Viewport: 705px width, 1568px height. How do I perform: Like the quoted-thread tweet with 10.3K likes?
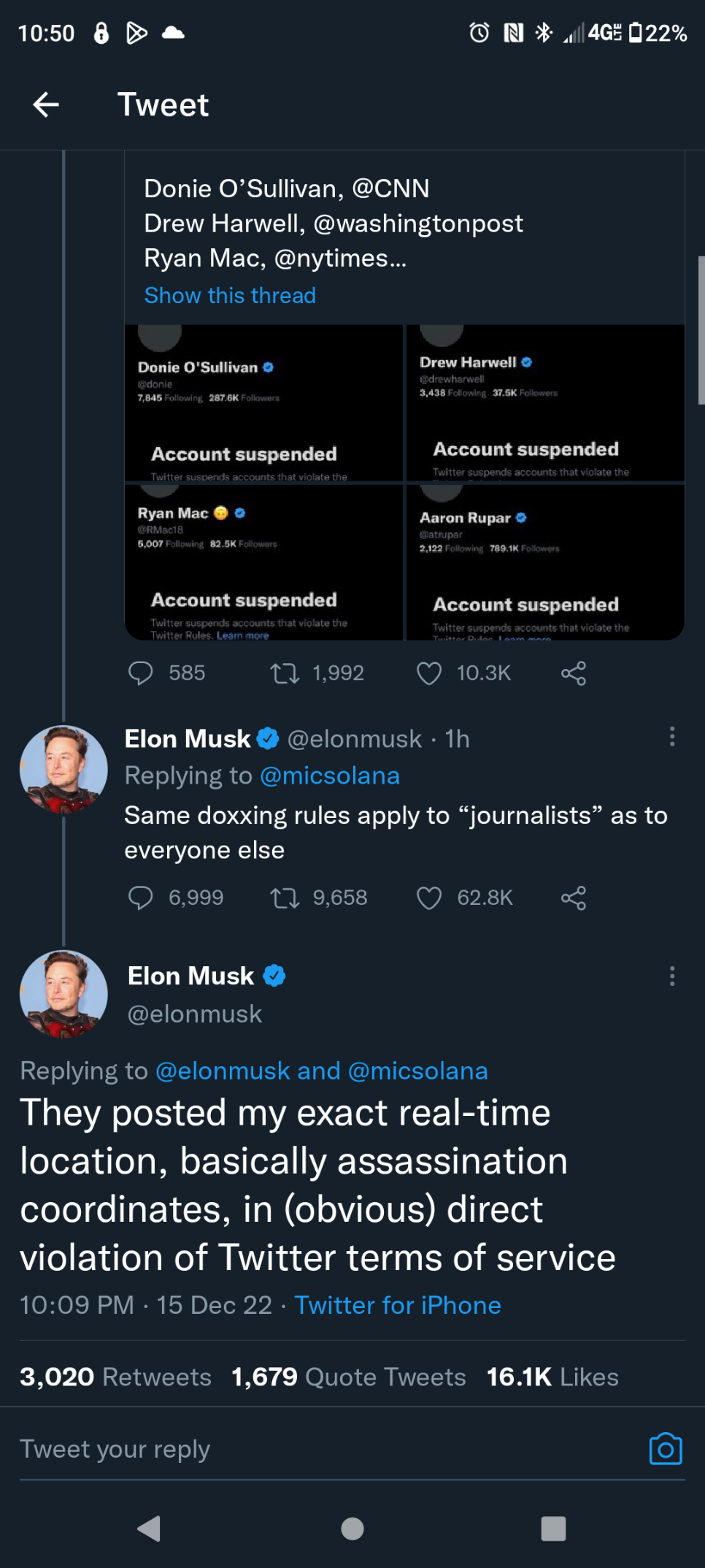click(x=429, y=673)
